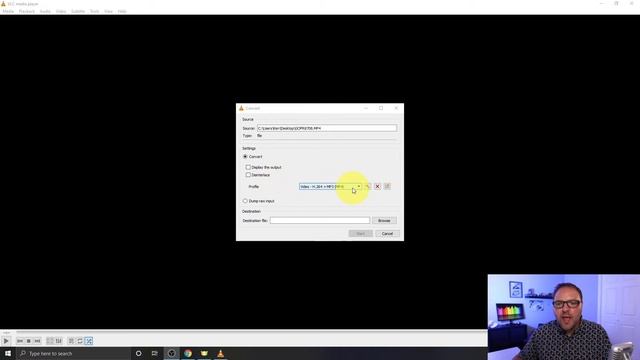Click the Source path input field
This screenshot has height=360, width=640.
tap(327, 129)
